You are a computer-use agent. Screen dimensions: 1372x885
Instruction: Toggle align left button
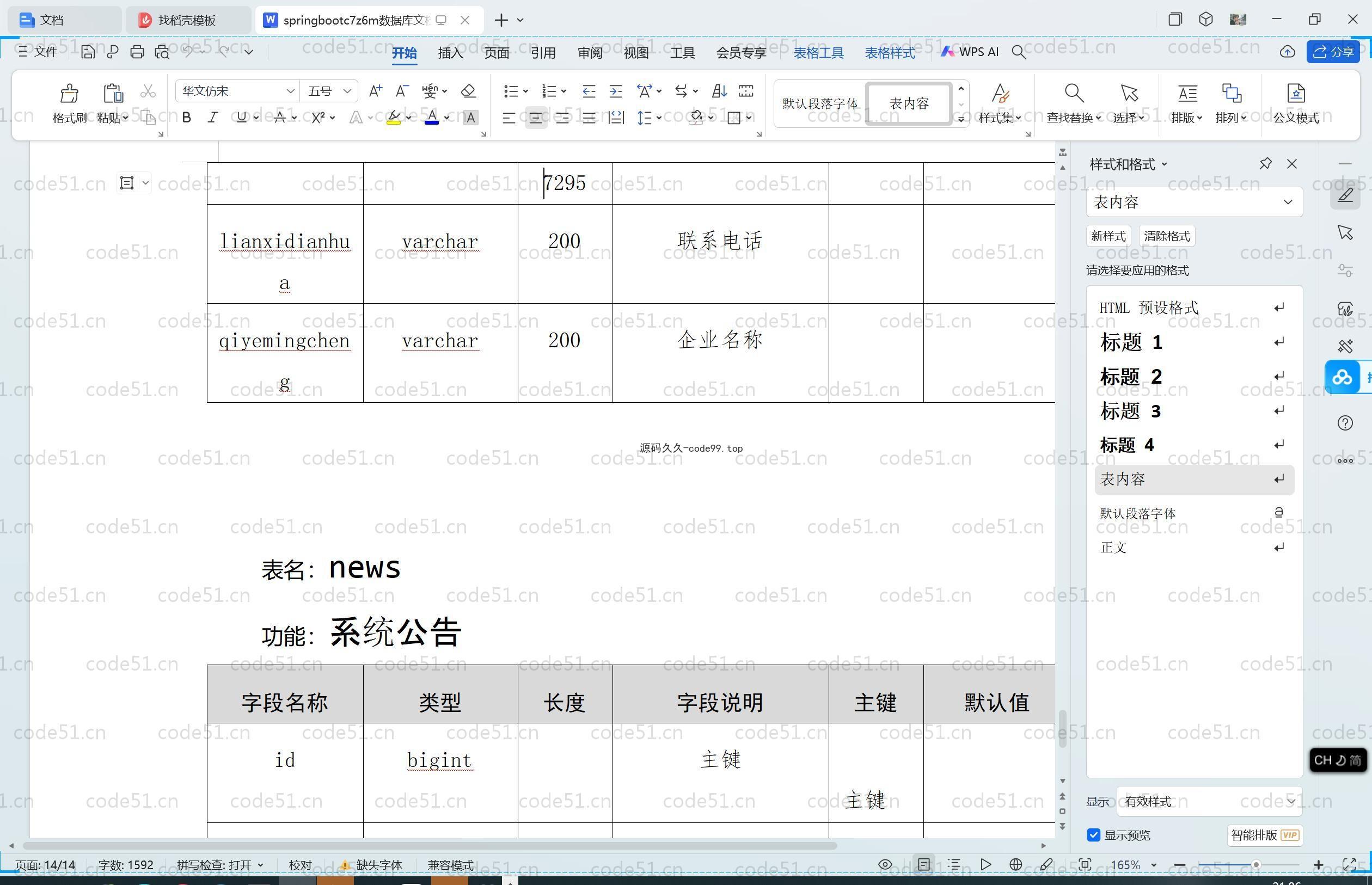[509, 118]
